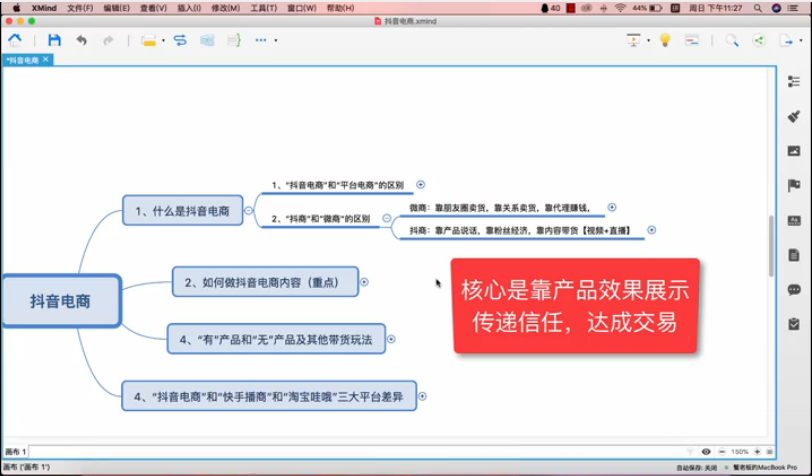Collapse the '抖商和微商的区别' subtopic
Screen dimensions: 812x476
tap(387, 218)
